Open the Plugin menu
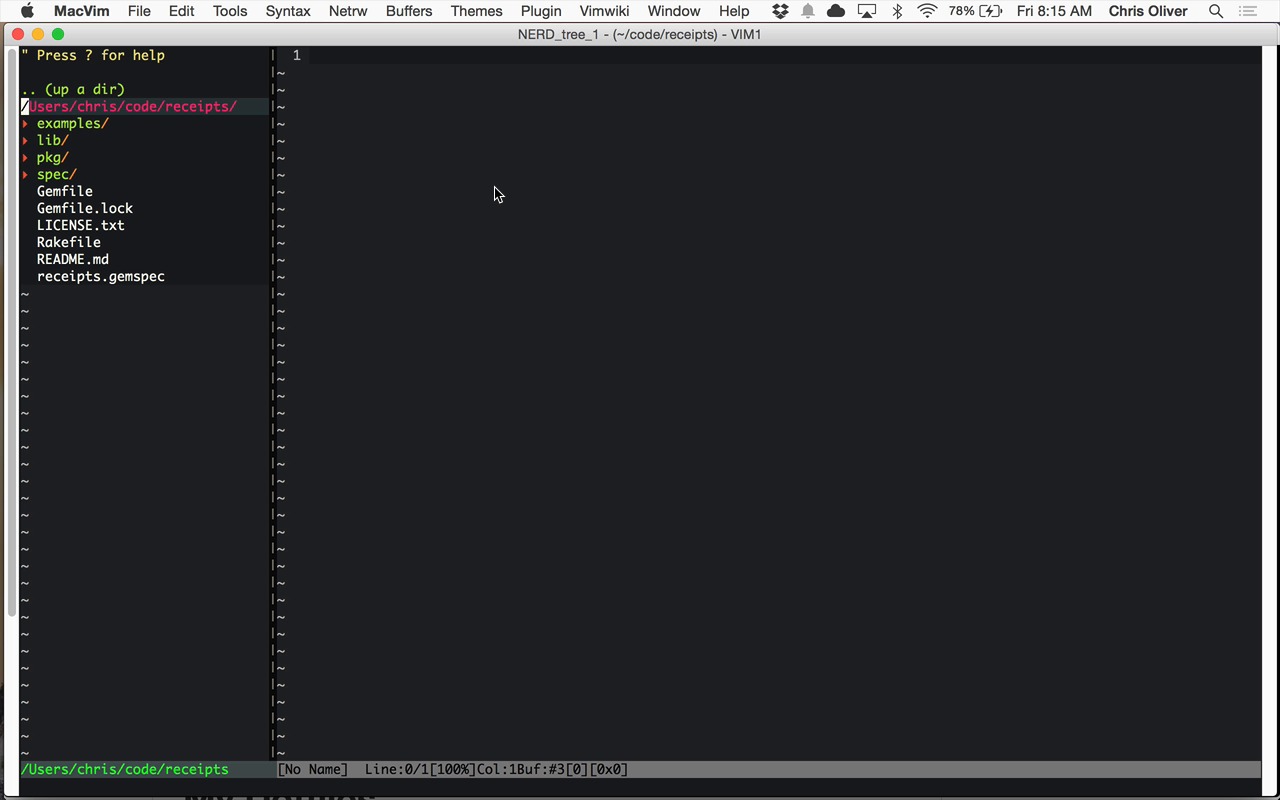The image size is (1280, 800). click(541, 11)
